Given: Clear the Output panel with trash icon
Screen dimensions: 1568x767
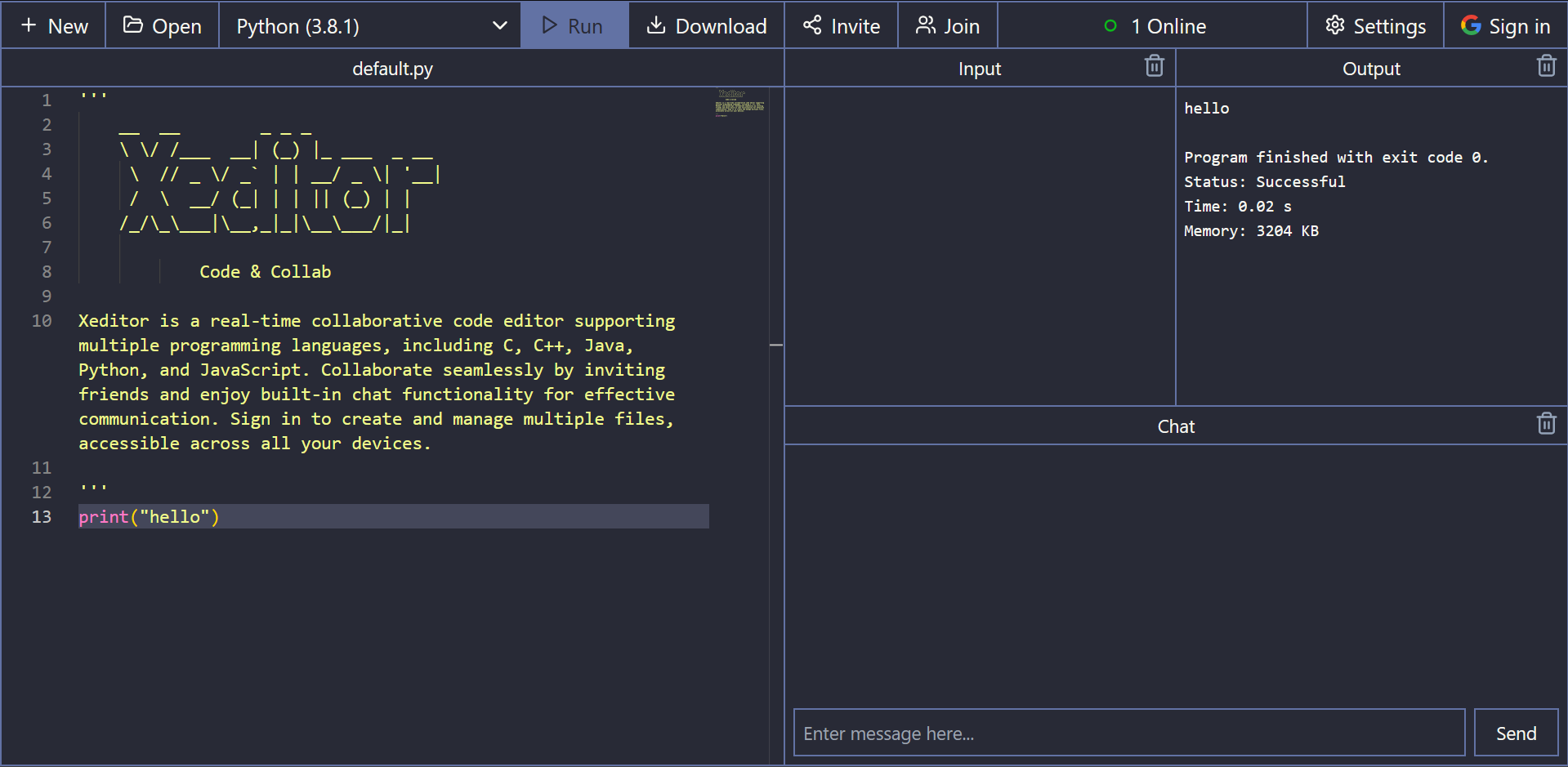Looking at the screenshot, I should [1546, 66].
